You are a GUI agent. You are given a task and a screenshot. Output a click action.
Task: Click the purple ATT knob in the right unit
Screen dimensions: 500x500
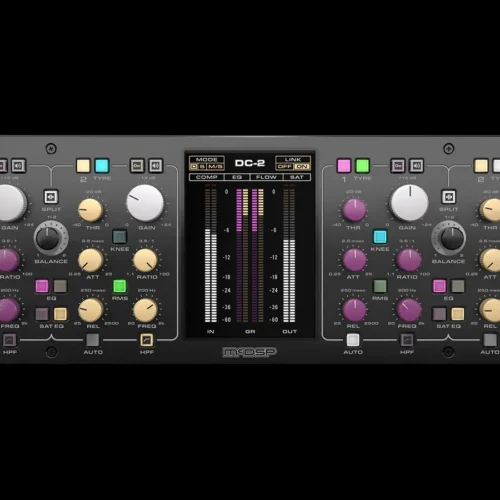coord(355,260)
